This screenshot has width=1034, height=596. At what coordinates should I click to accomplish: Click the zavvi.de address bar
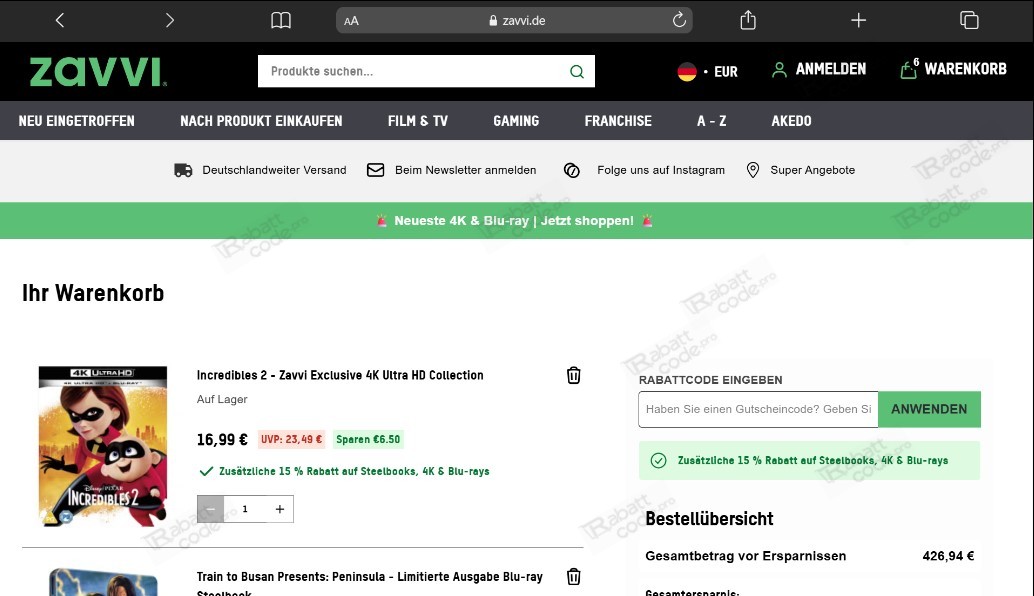(x=514, y=20)
